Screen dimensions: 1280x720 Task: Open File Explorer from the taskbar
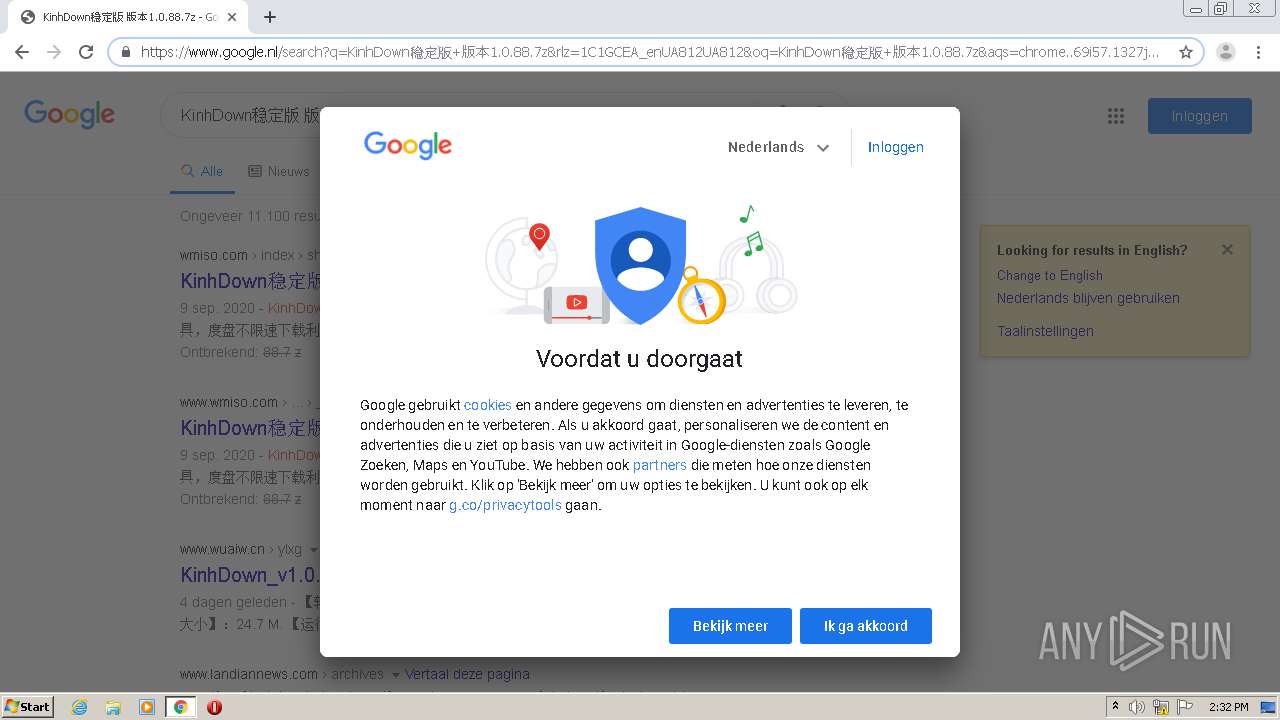(113, 707)
